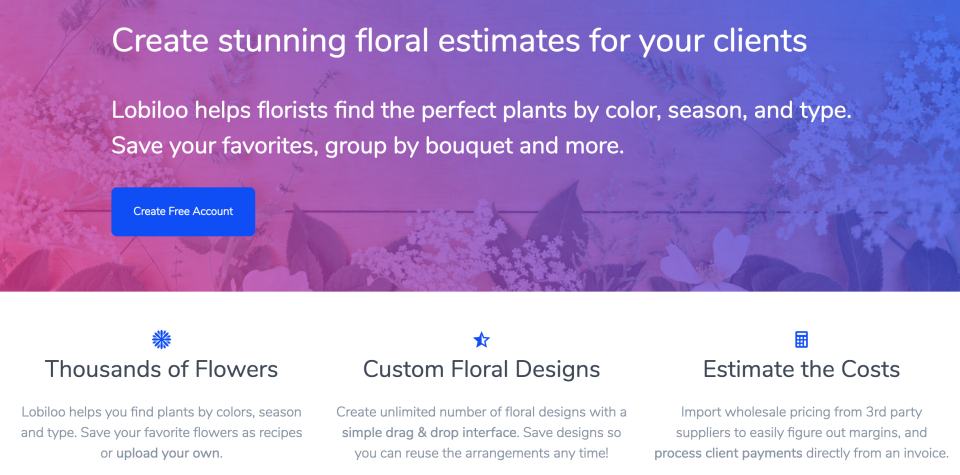Click the "Create unlimited number of floral designs" sentence
This screenshot has width=960, height=475.
481,412
